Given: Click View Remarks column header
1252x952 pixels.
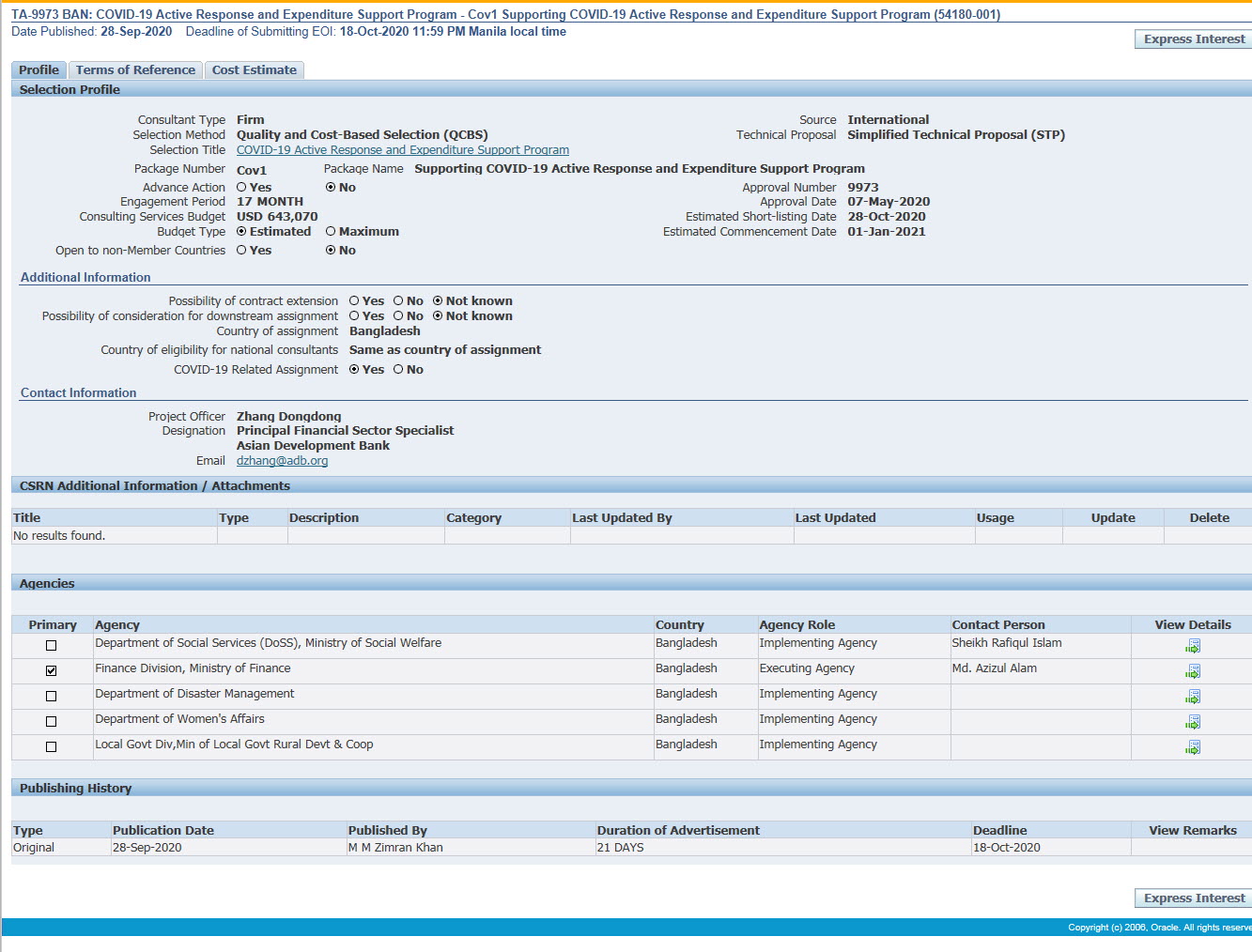Looking at the screenshot, I should click(x=1193, y=831).
